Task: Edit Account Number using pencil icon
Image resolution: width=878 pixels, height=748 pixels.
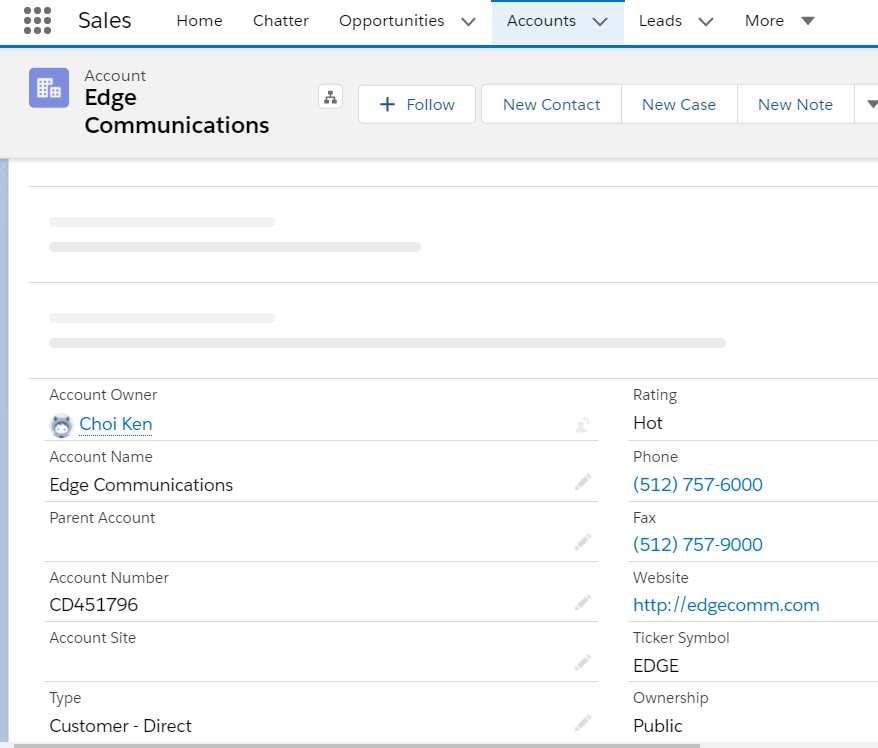Action: (582, 603)
